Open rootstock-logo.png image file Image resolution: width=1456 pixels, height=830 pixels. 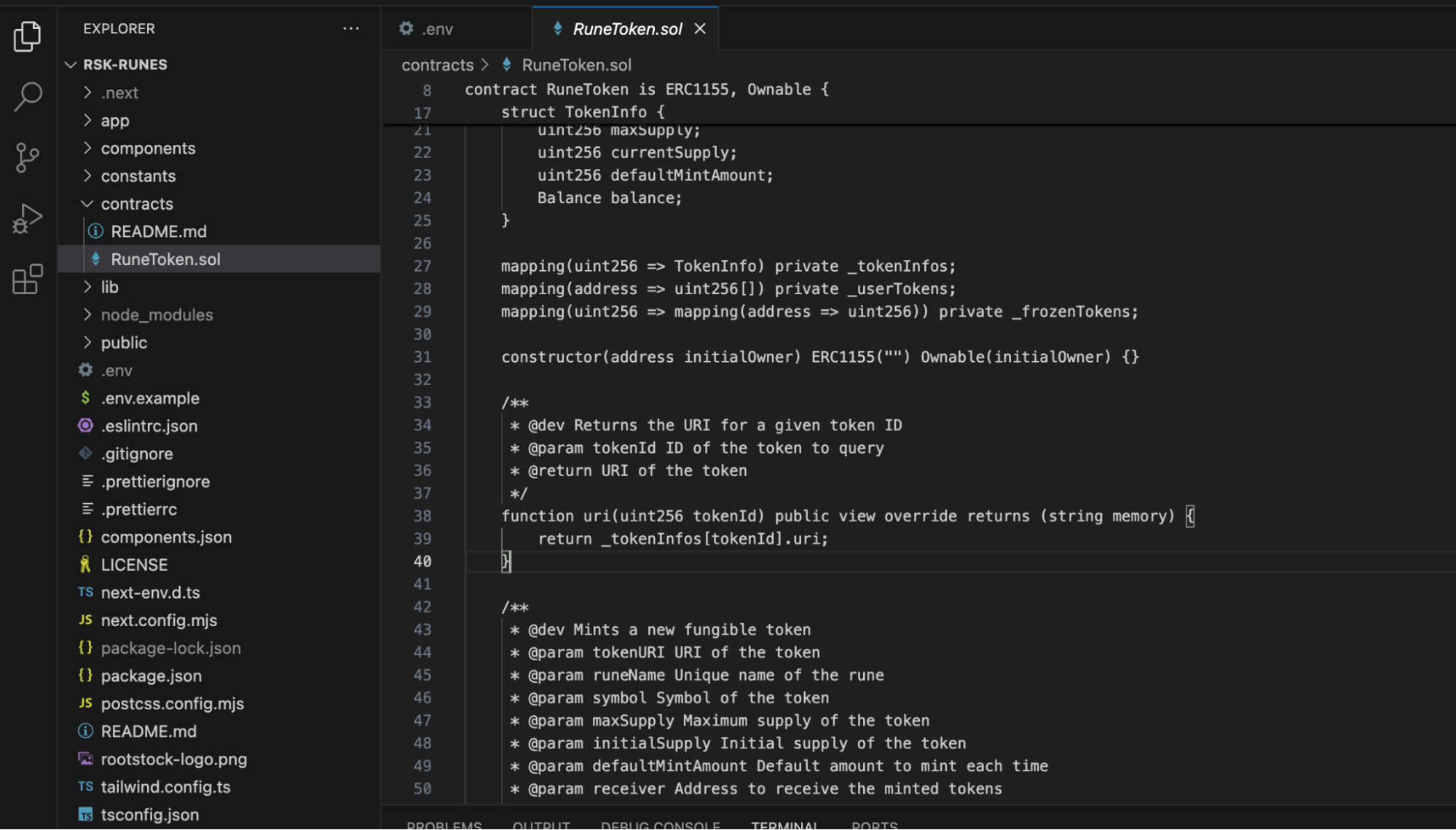coord(173,759)
